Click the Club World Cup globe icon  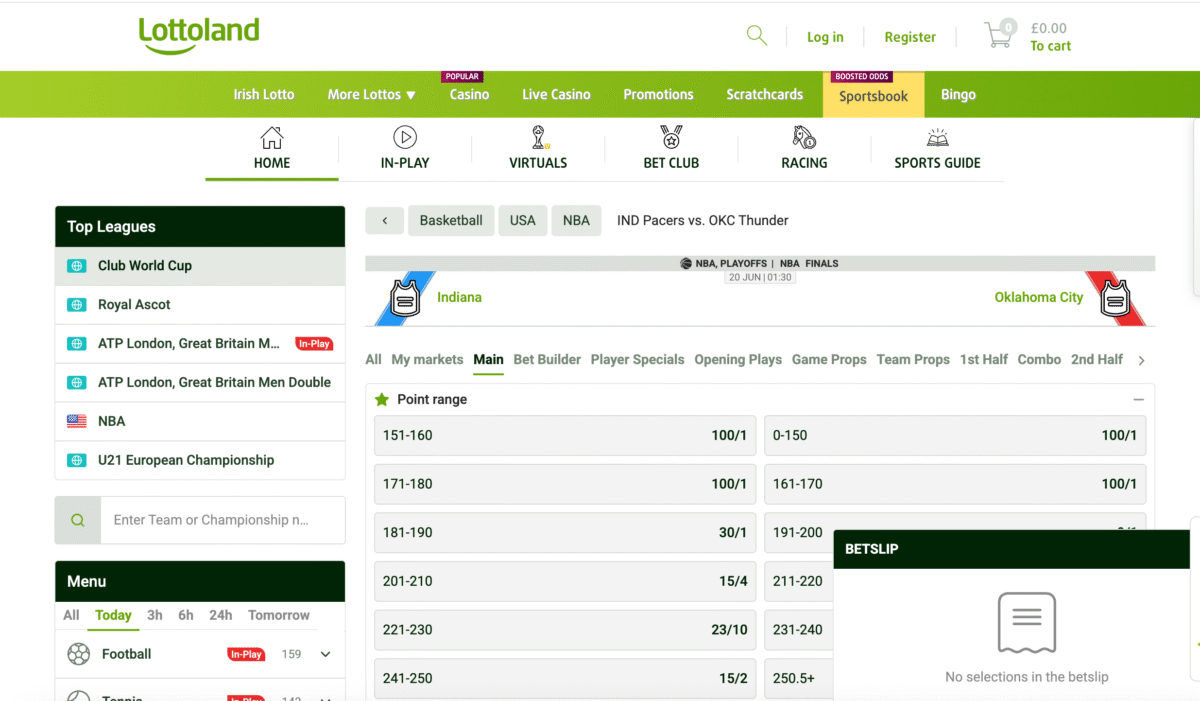(x=76, y=266)
